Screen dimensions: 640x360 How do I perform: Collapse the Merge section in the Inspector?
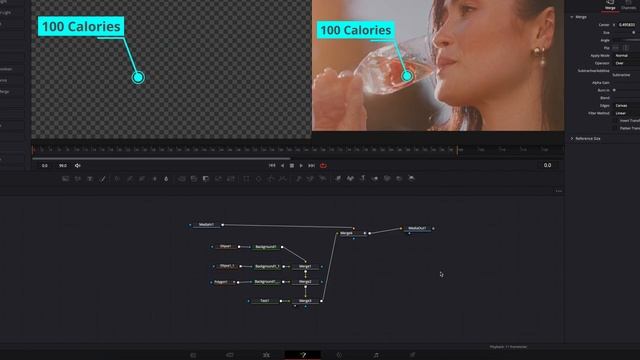(572, 17)
